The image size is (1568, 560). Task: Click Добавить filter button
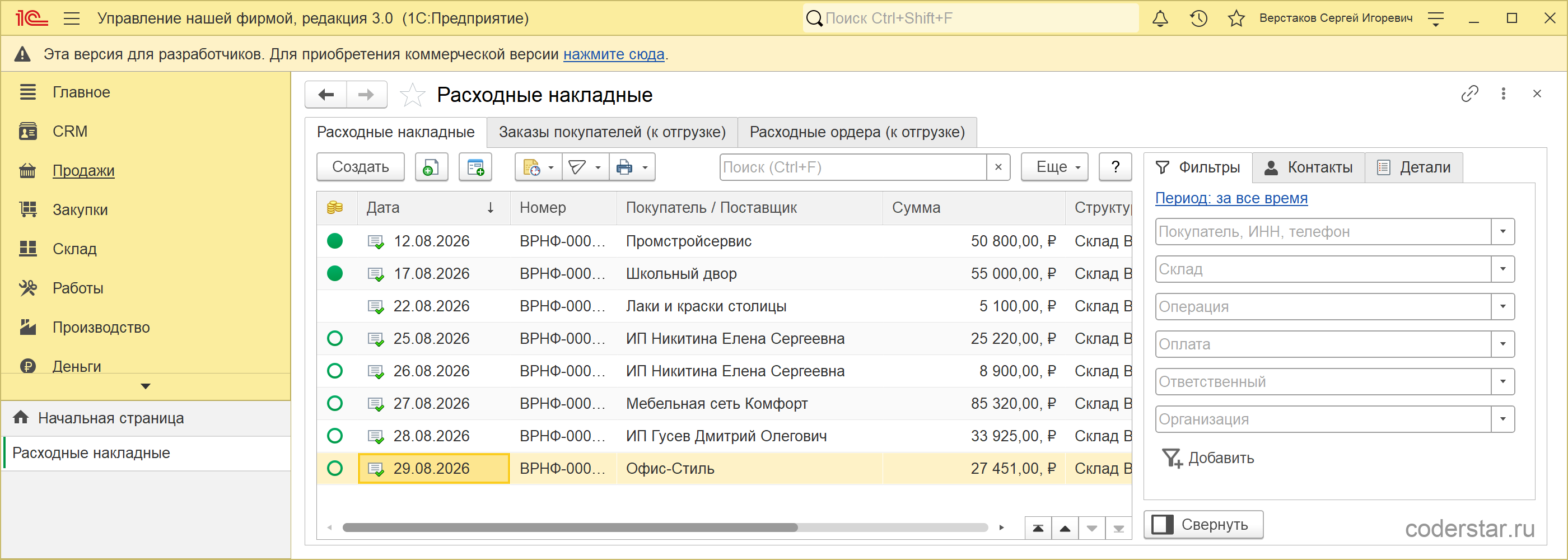coord(1208,458)
